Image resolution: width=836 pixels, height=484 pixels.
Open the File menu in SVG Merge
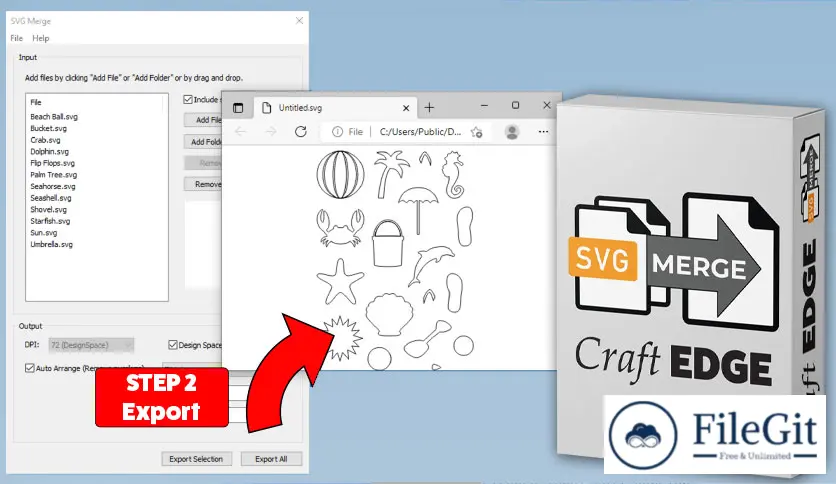coord(17,38)
